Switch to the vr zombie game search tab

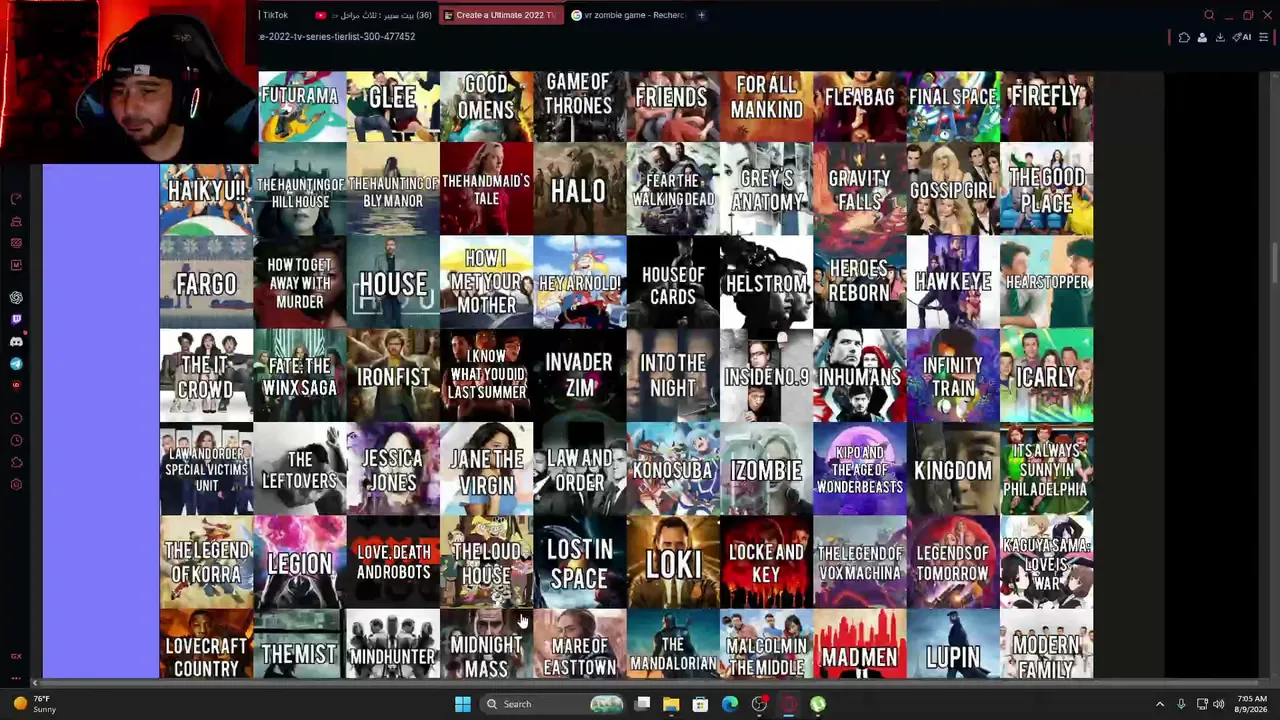click(x=627, y=15)
